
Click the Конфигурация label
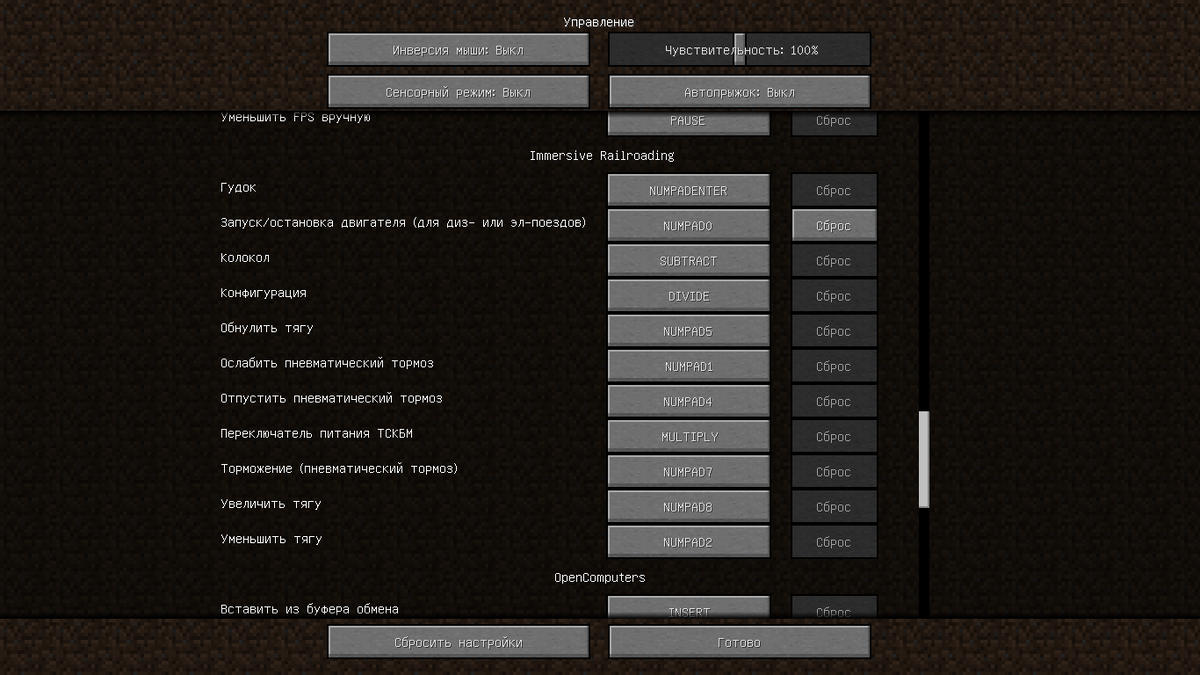tap(263, 293)
